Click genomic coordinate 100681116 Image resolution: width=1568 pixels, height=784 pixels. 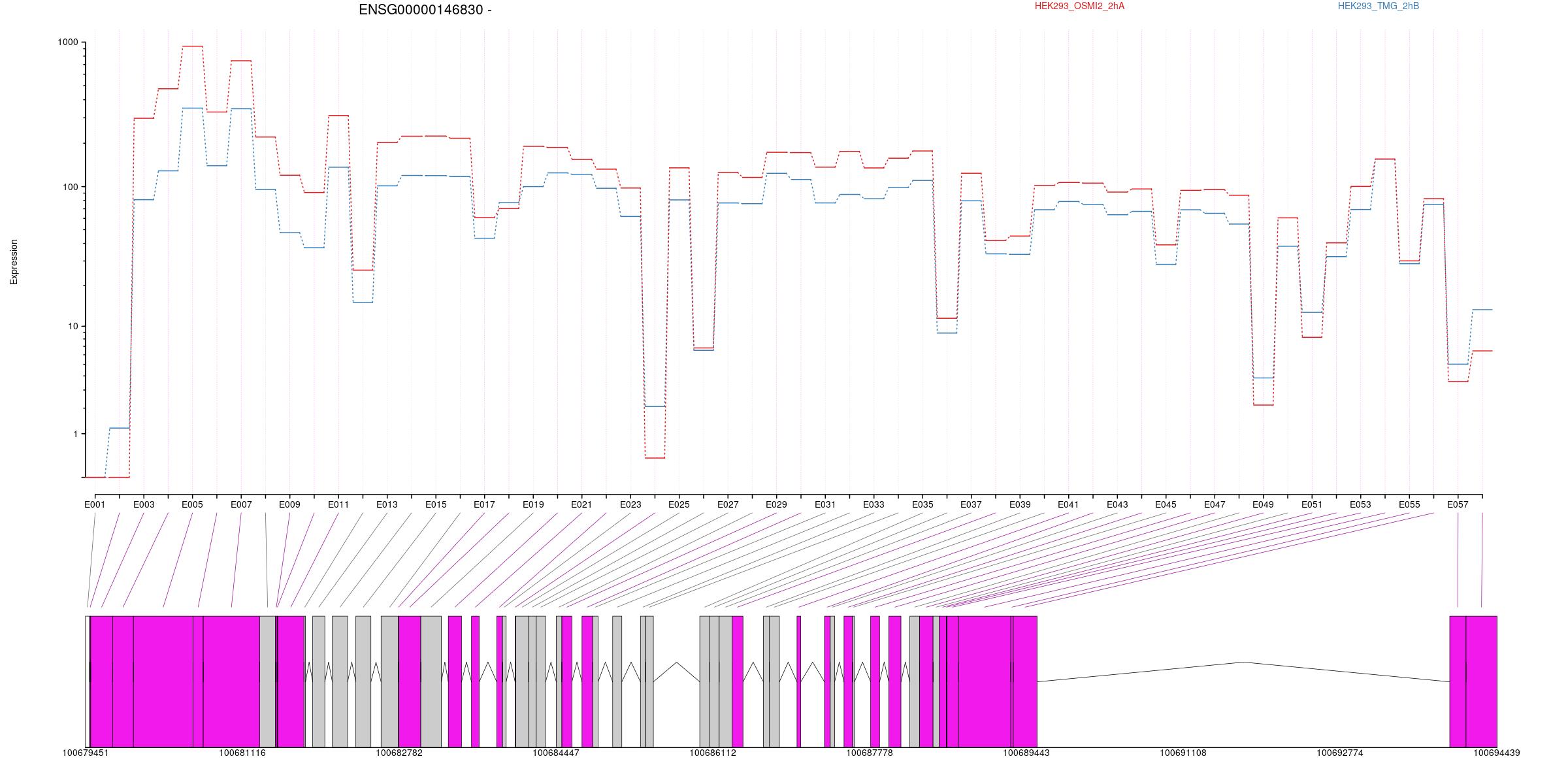tap(242, 753)
